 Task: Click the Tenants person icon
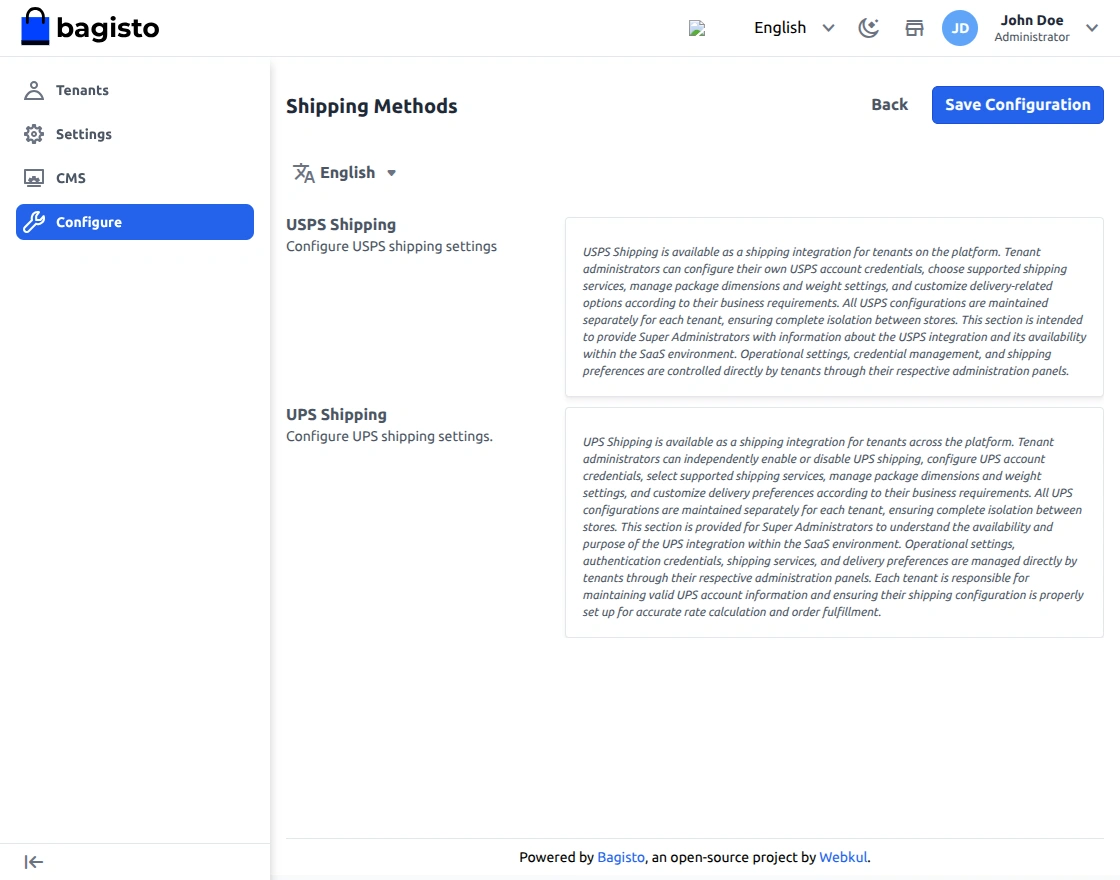coord(34,91)
